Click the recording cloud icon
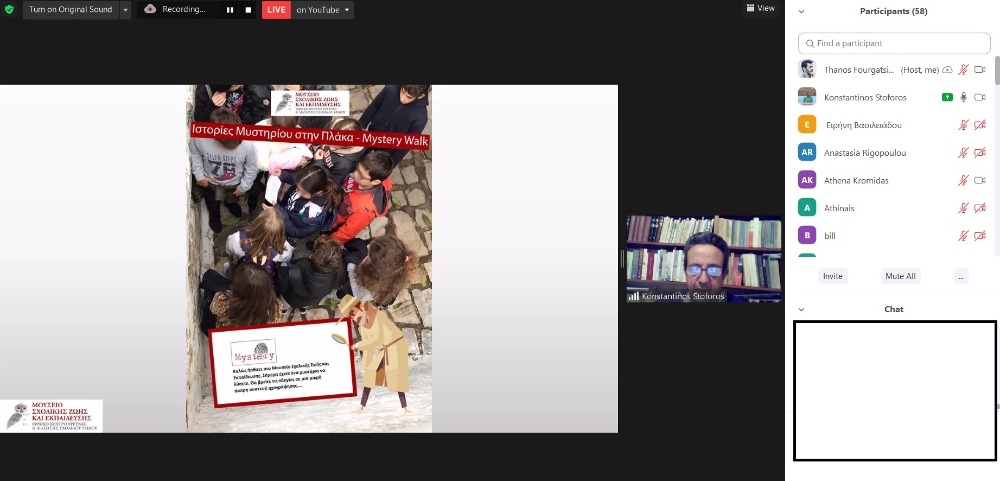 [150, 9]
